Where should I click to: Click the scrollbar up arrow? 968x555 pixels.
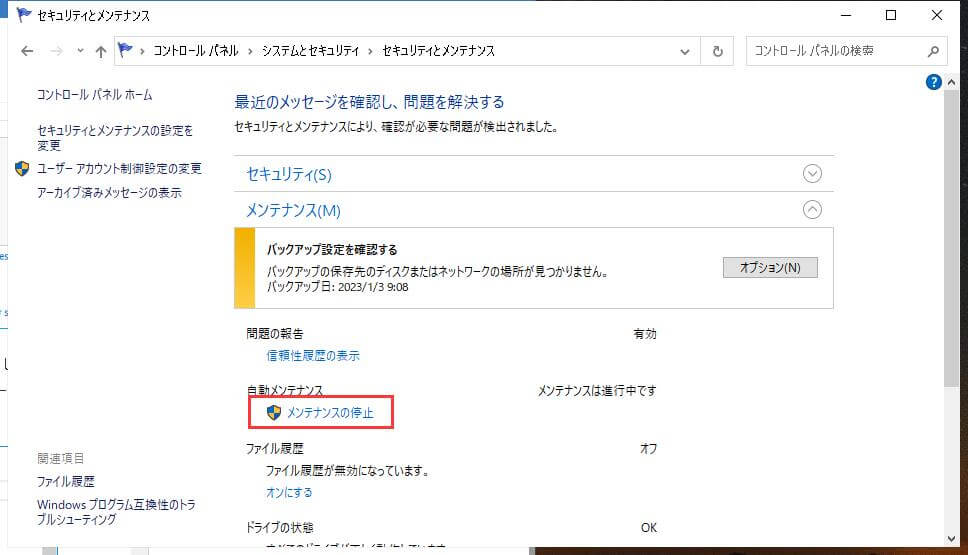(x=951, y=81)
